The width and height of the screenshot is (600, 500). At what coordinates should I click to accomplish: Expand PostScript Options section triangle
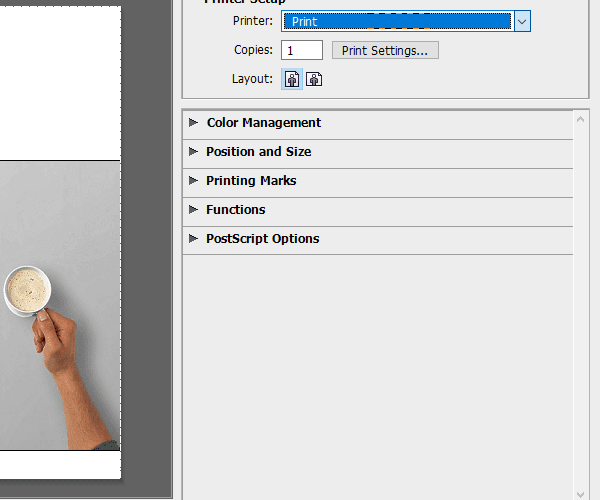(x=194, y=239)
